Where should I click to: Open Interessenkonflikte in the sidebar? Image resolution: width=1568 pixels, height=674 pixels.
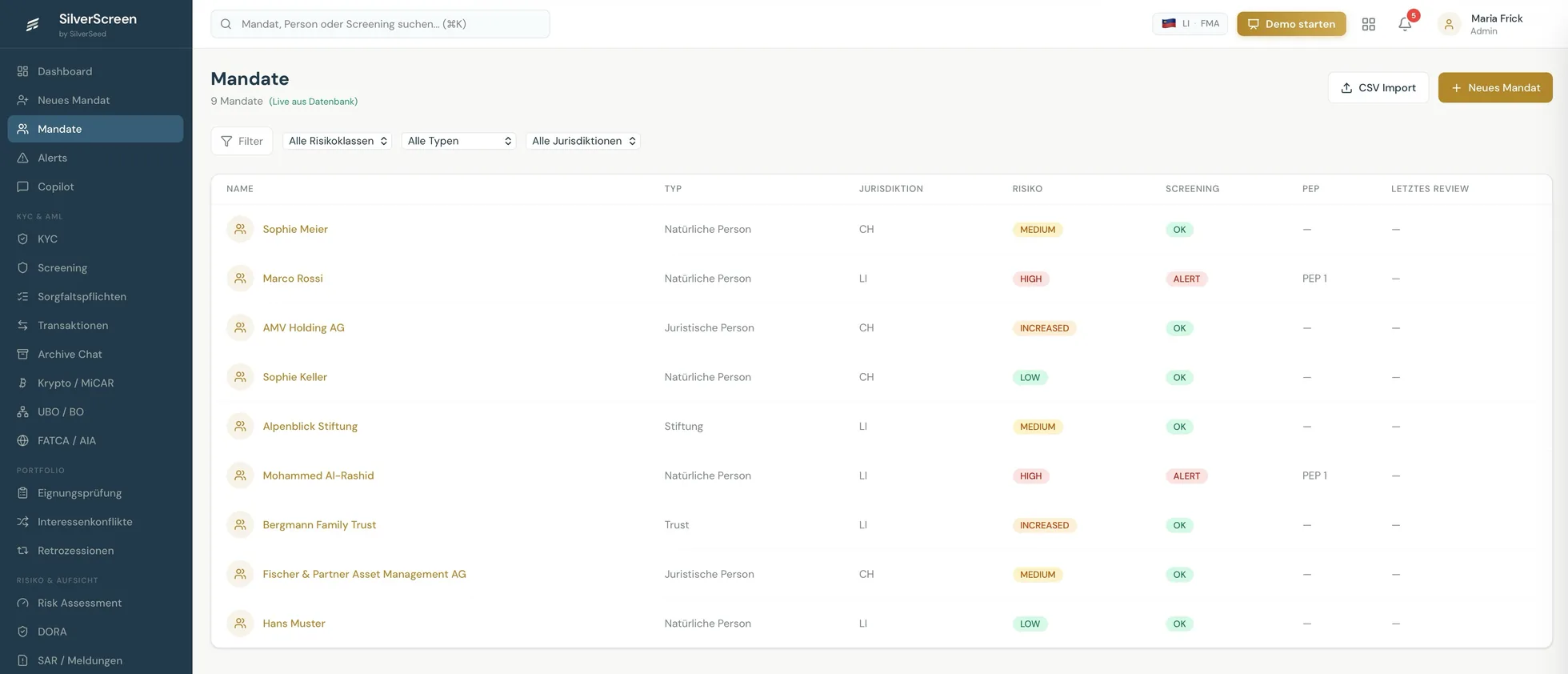[x=95, y=522]
